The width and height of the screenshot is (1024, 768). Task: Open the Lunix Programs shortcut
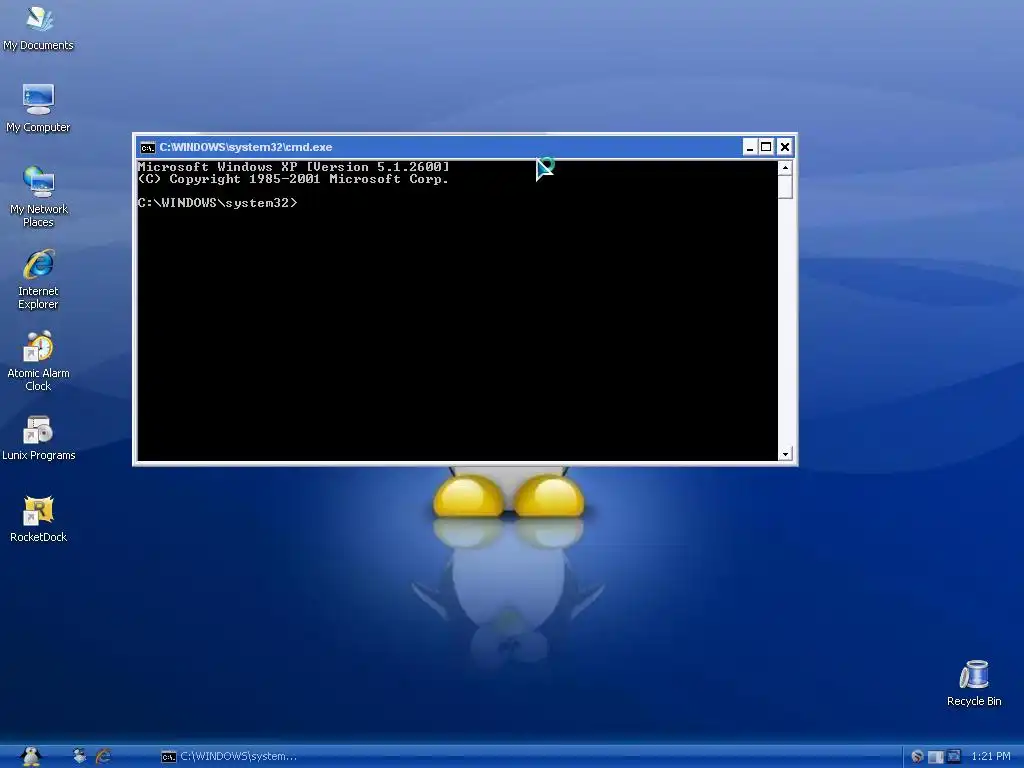(39, 438)
